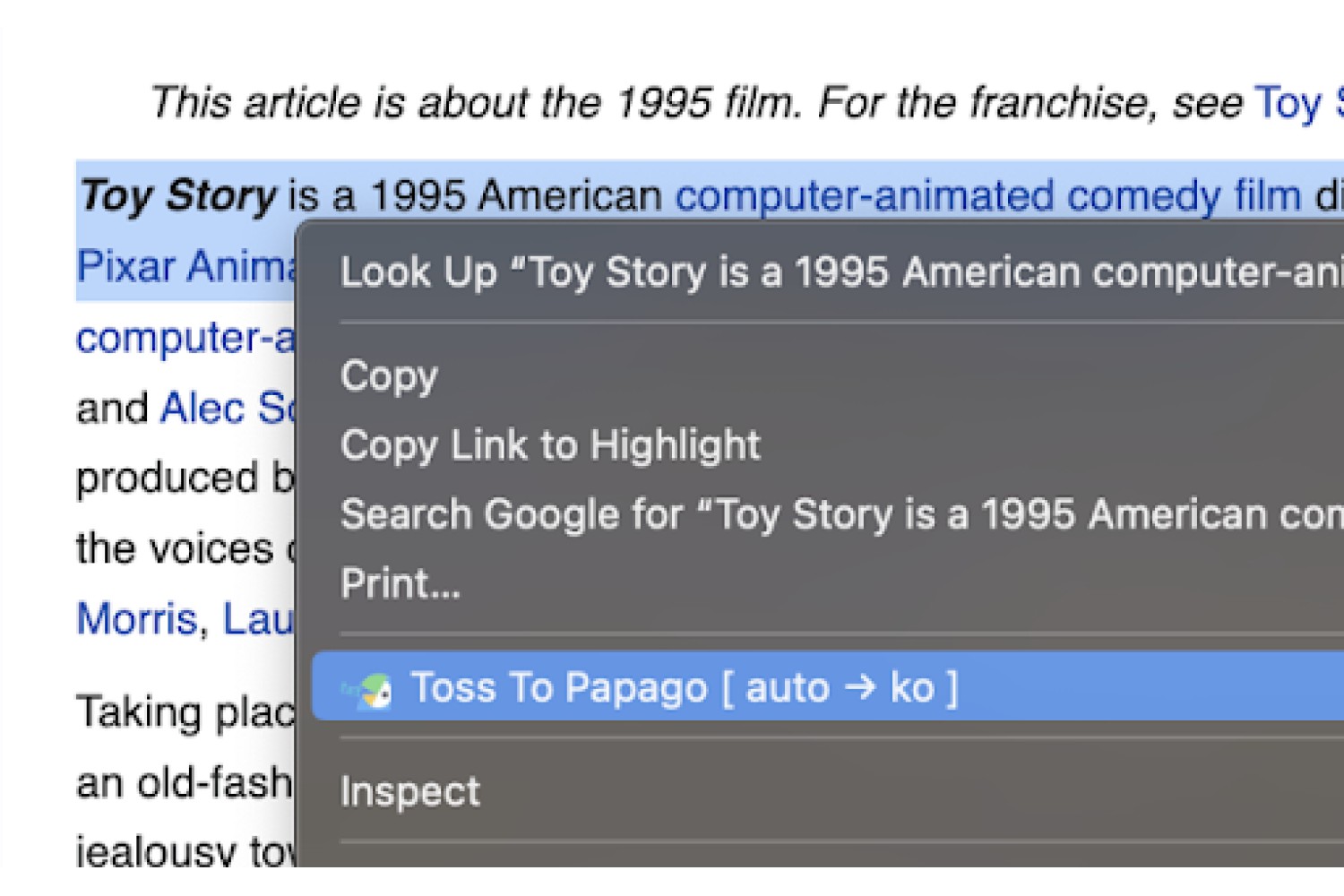
Task: Follow the Alec S… link
Action: [x=228, y=409]
